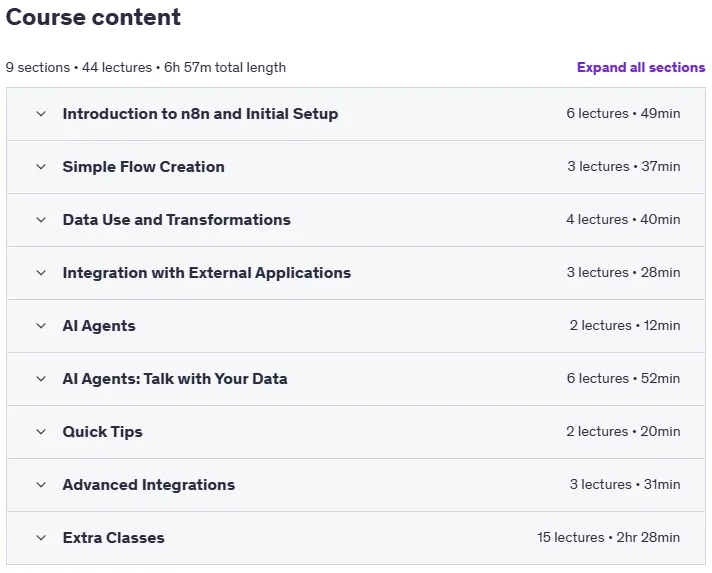Image resolution: width=712 pixels, height=573 pixels.
Task: Click the chevron icon next to AI Agents
Action: coord(41,326)
